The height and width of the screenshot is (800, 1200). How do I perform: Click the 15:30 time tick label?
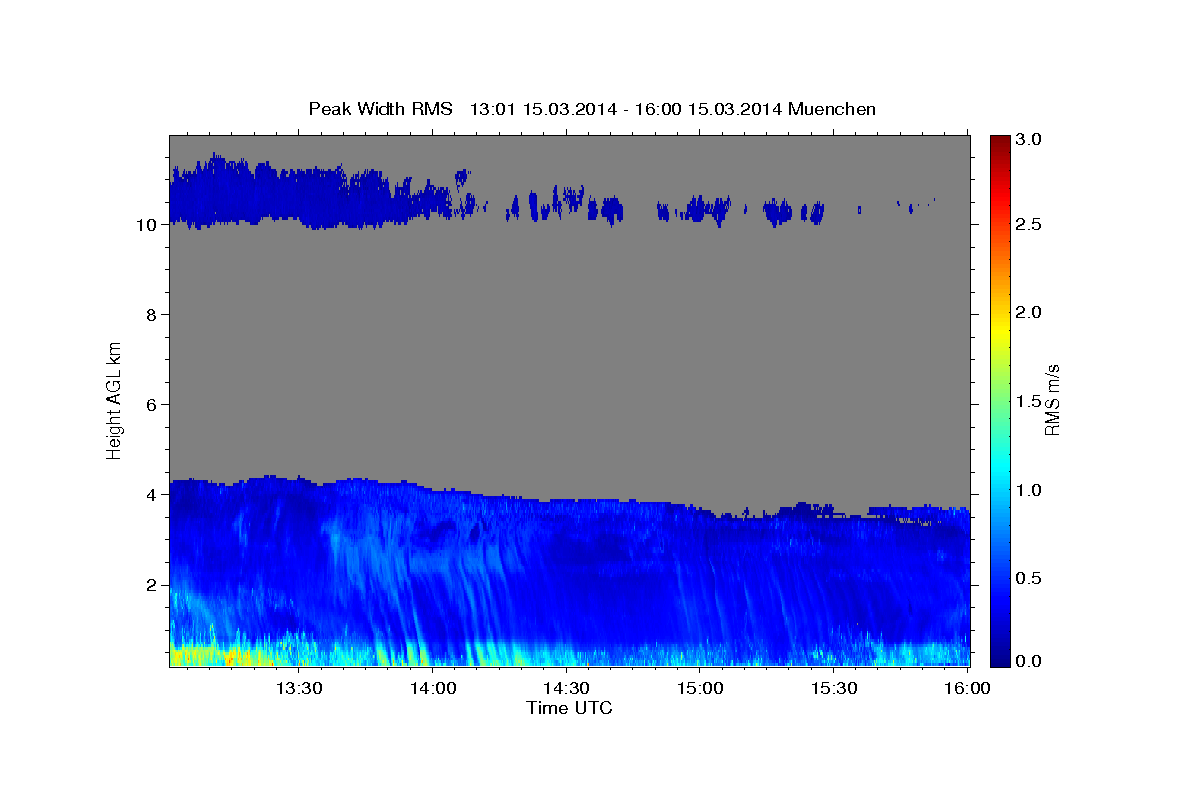tap(834, 689)
